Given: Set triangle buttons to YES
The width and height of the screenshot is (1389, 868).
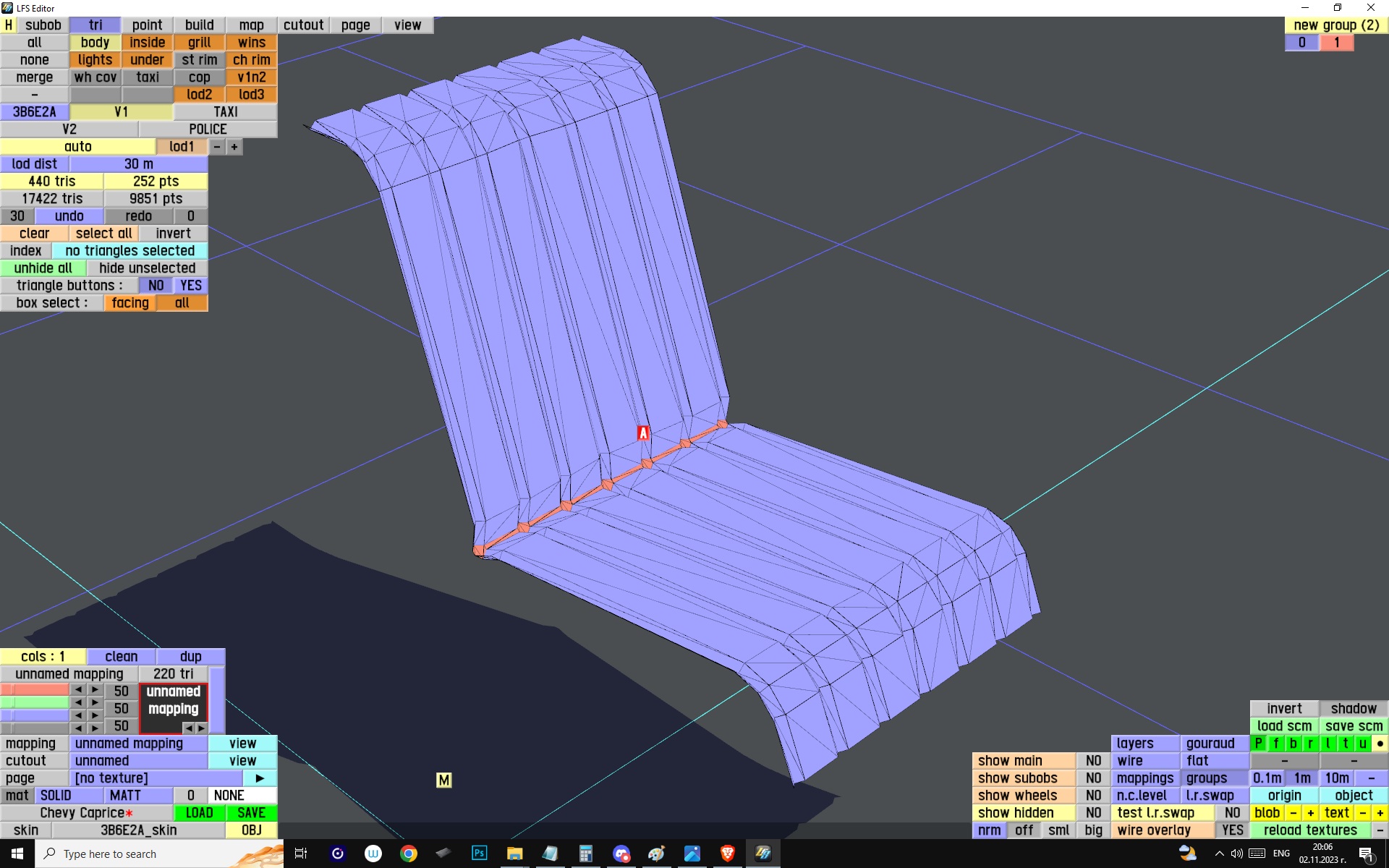Looking at the screenshot, I should point(190,285).
